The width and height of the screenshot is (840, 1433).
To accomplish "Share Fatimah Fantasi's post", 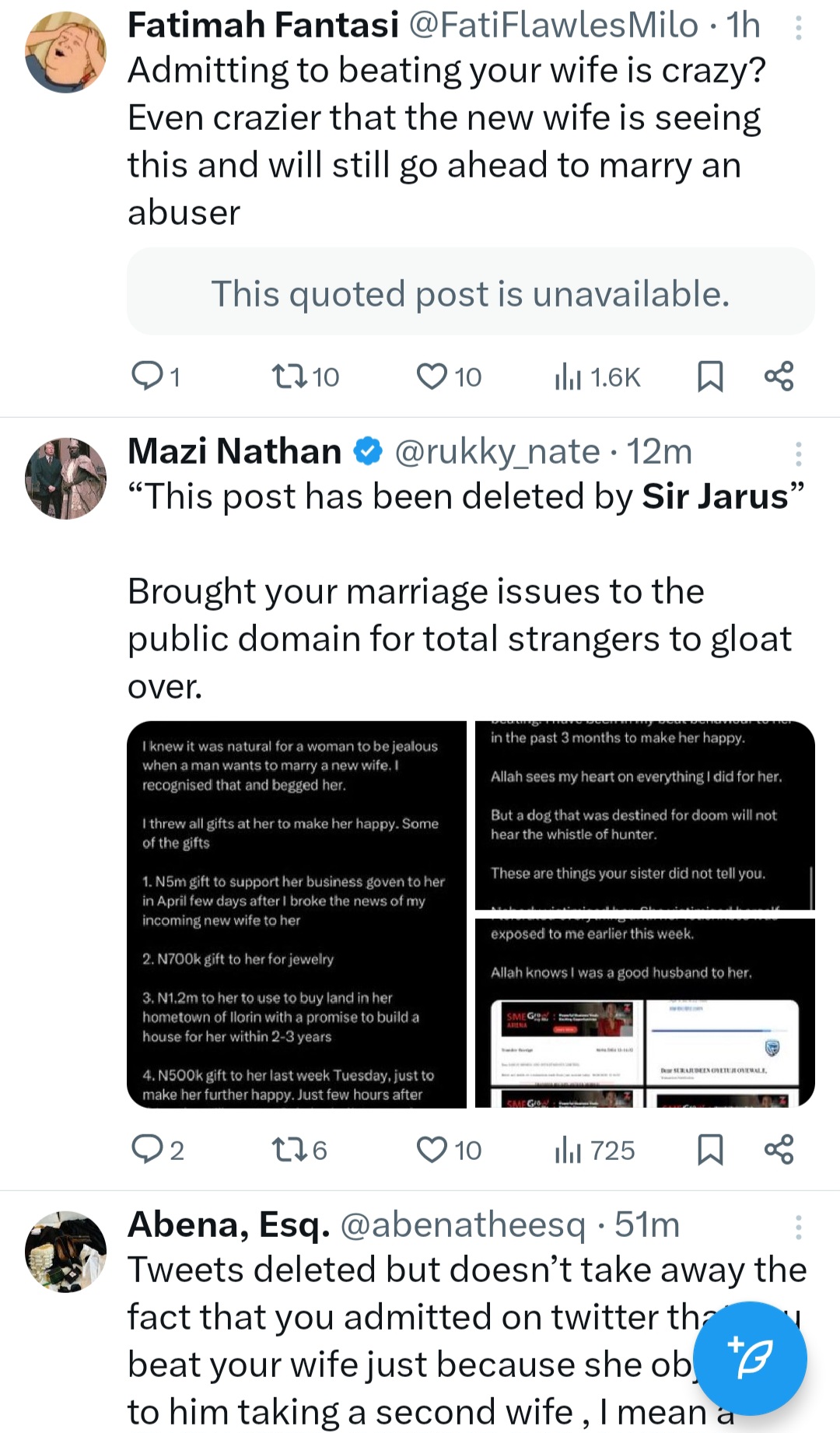I will [x=779, y=377].
